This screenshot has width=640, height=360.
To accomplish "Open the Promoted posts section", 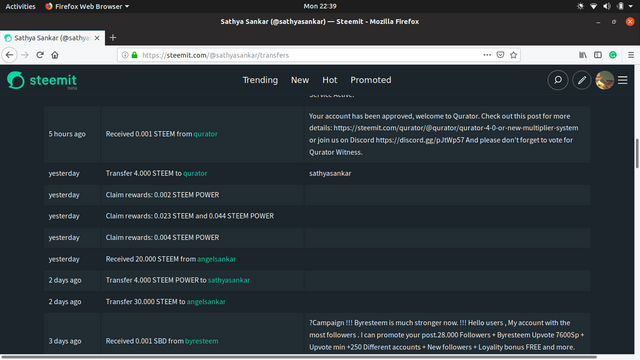I will tap(371, 80).
